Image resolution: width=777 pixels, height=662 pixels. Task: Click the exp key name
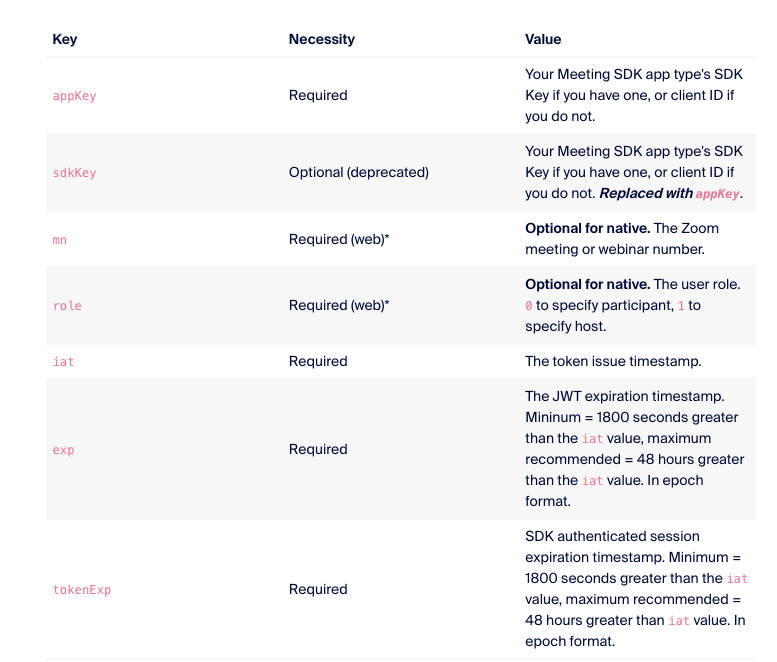[63, 450]
